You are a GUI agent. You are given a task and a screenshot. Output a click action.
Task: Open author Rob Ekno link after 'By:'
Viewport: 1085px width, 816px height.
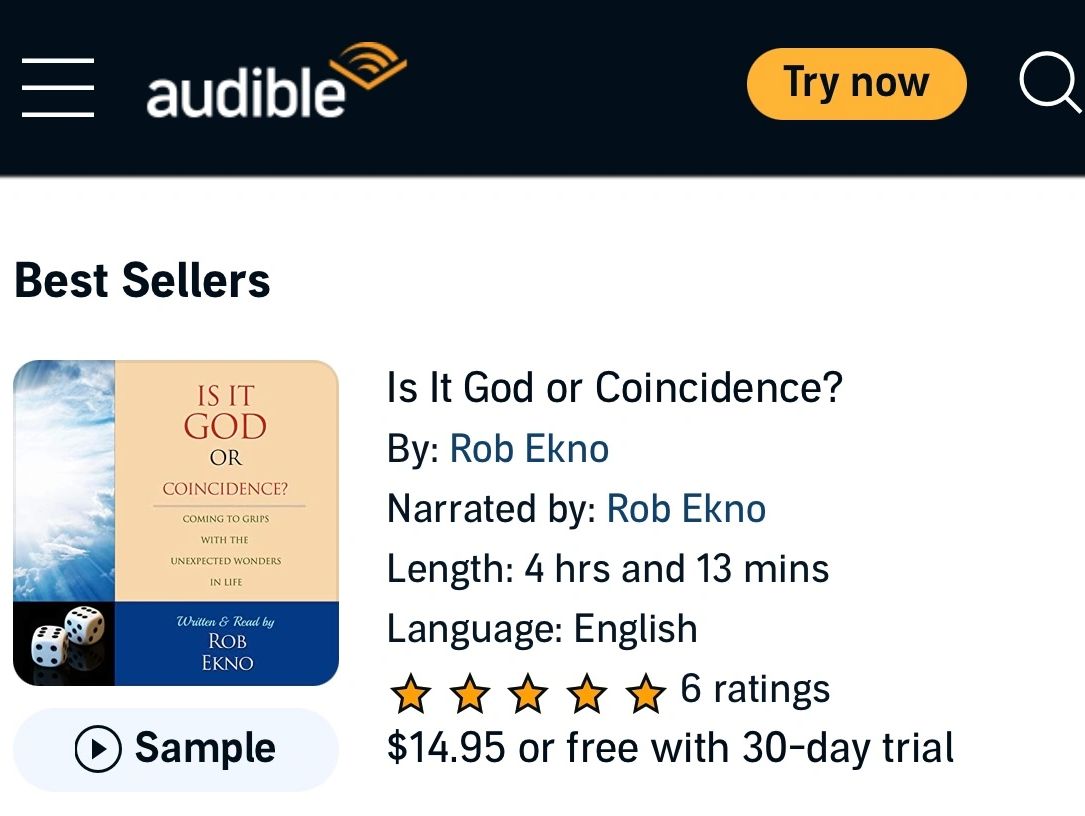click(x=529, y=448)
